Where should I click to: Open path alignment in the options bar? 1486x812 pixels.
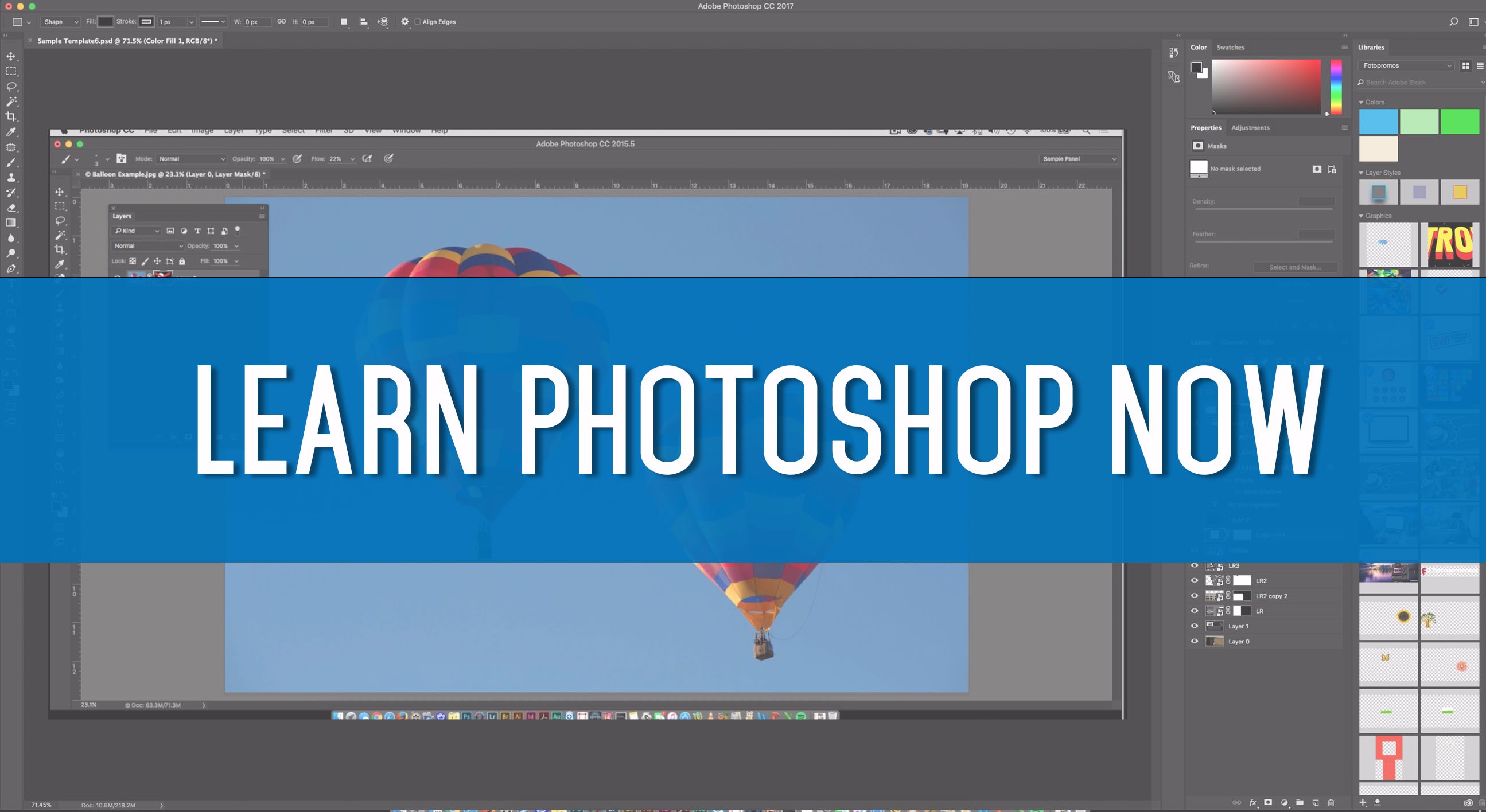(x=364, y=22)
